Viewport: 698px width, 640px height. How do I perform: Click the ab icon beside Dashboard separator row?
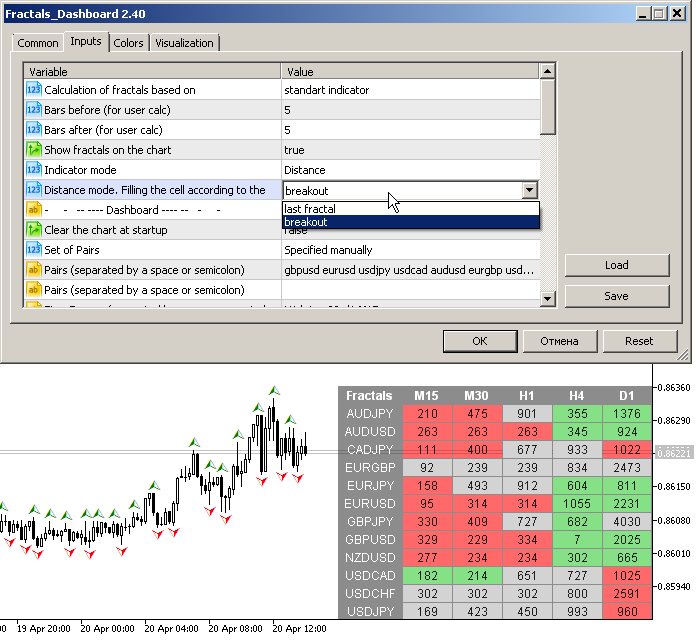coord(34,210)
